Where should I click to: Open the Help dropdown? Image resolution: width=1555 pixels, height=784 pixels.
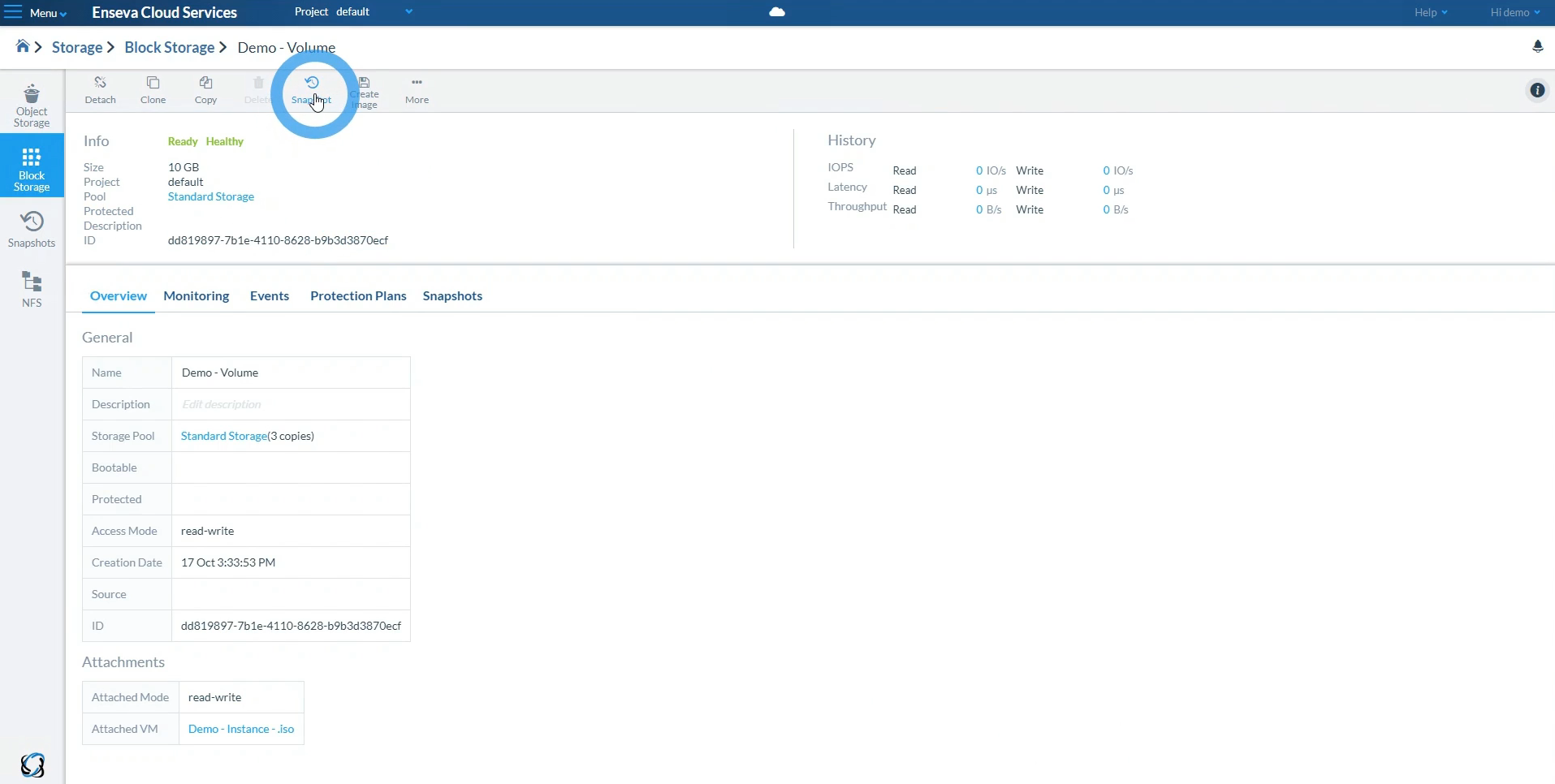[1431, 12]
